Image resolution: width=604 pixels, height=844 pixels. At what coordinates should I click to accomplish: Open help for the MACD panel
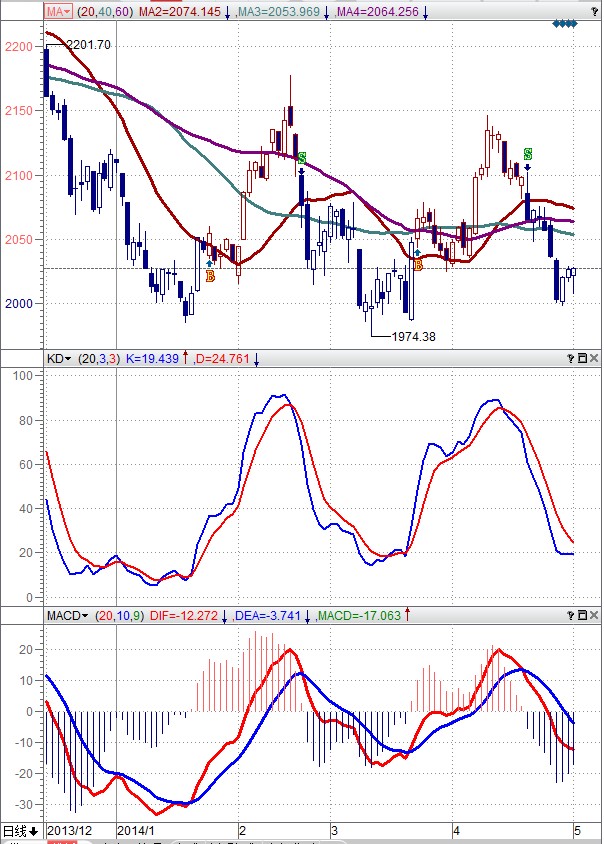571,615
